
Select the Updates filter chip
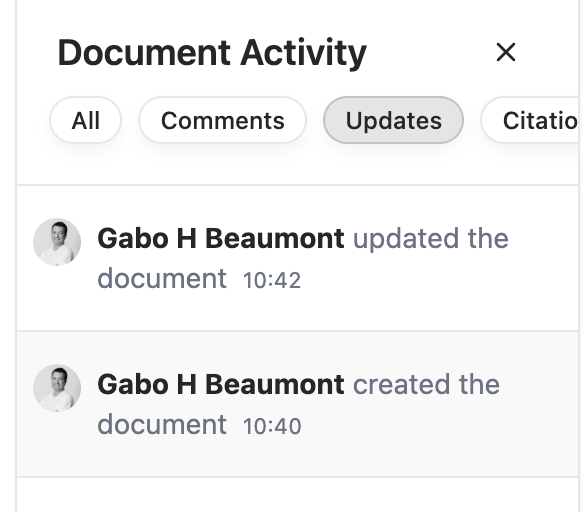coord(393,120)
